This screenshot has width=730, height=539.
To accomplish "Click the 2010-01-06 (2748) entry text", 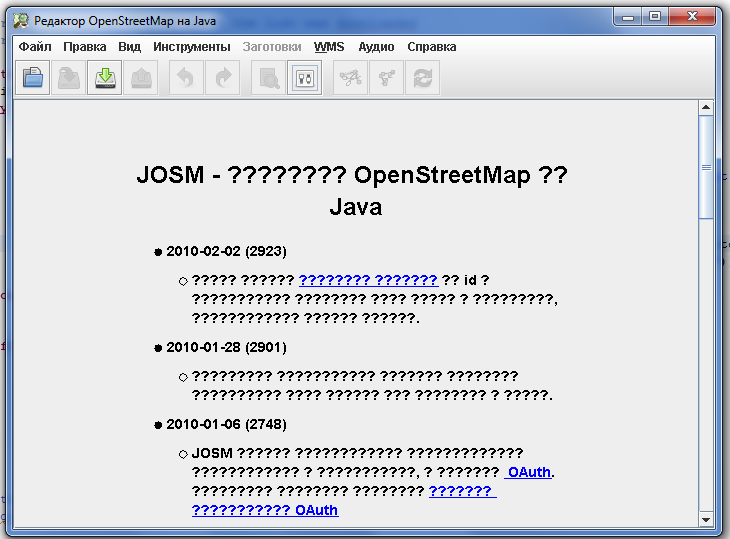I will click(x=226, y=424).
